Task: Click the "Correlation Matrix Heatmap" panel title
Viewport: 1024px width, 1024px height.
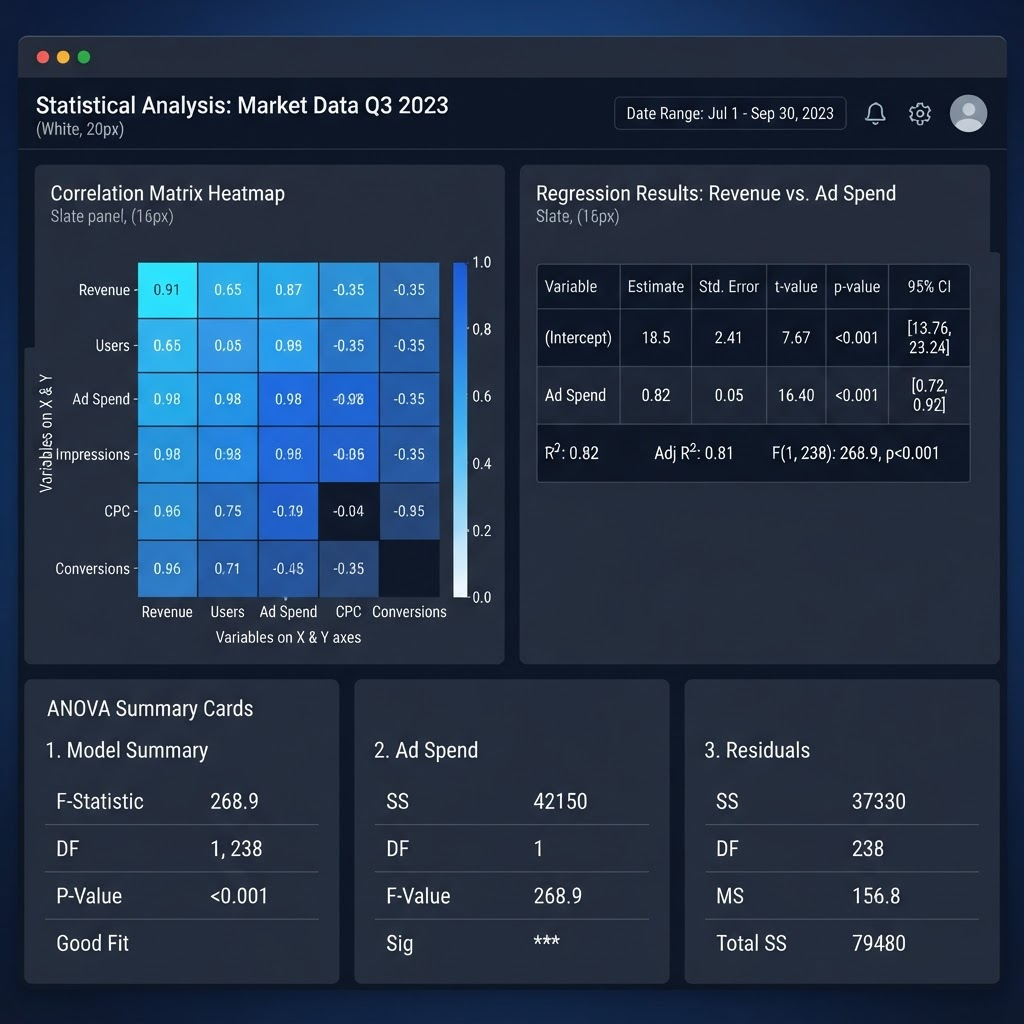Action: (x=168, y=193)
